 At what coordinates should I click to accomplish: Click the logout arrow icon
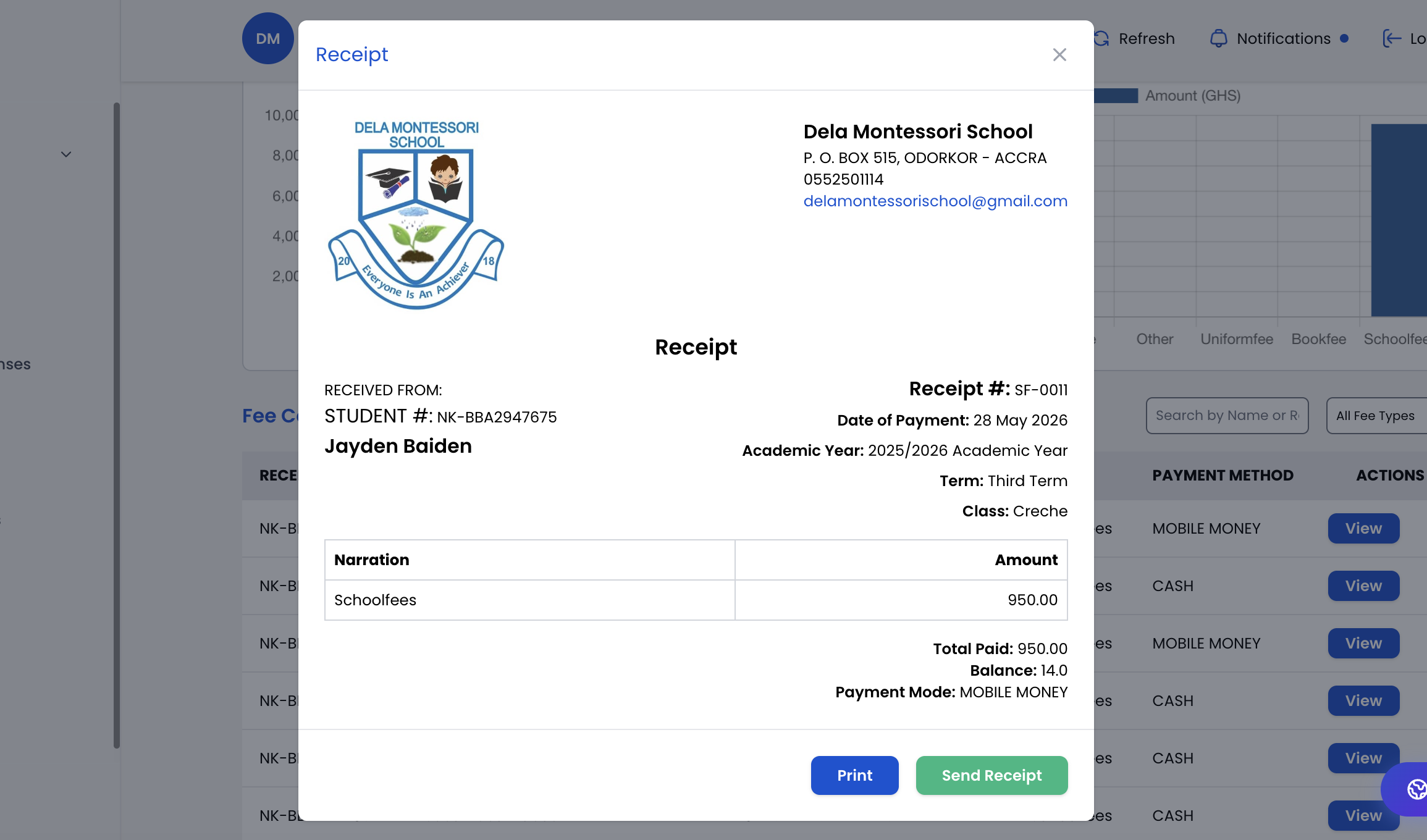[1392, 38]
